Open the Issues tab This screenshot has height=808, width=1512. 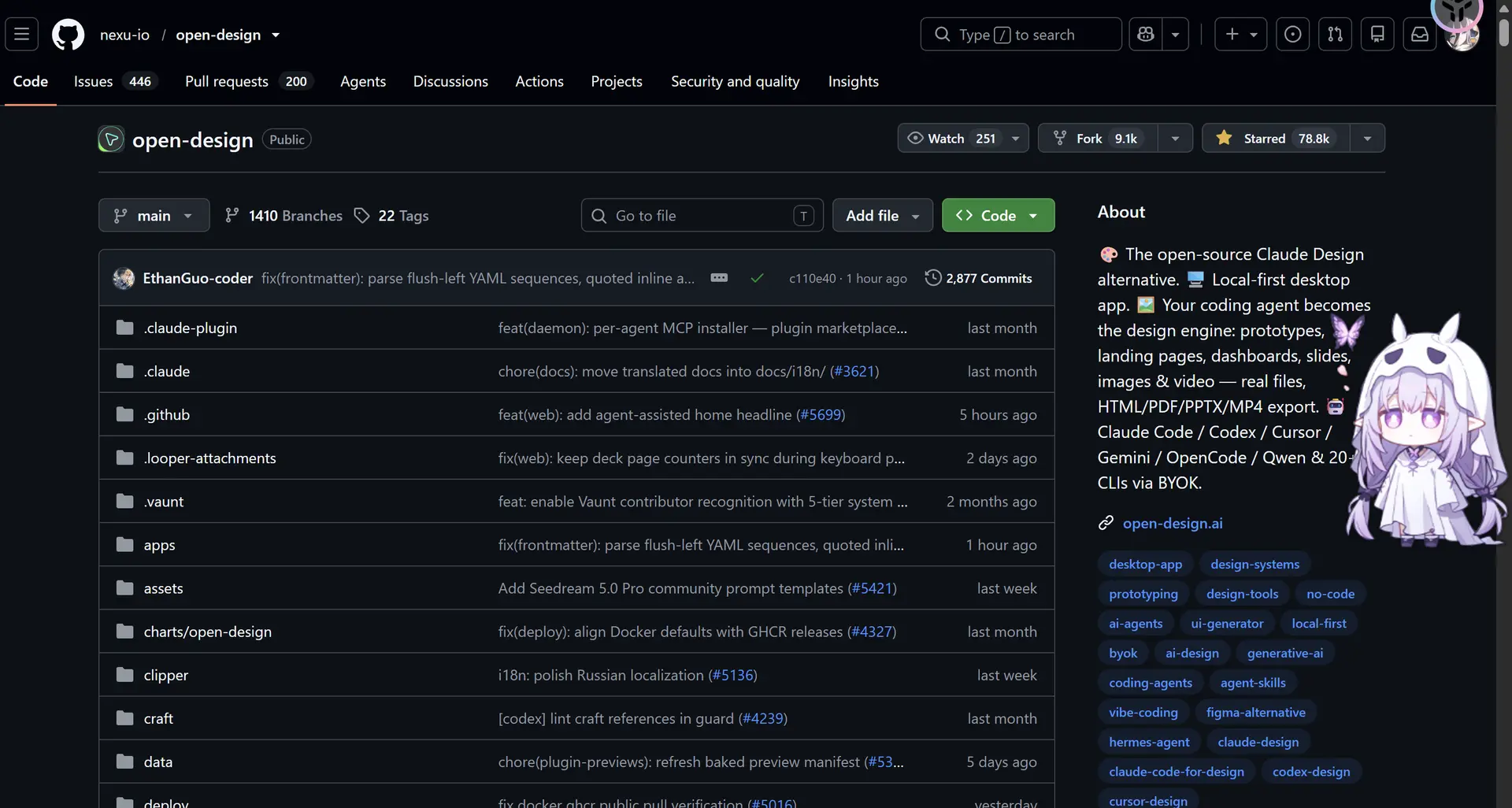point(116,81)
